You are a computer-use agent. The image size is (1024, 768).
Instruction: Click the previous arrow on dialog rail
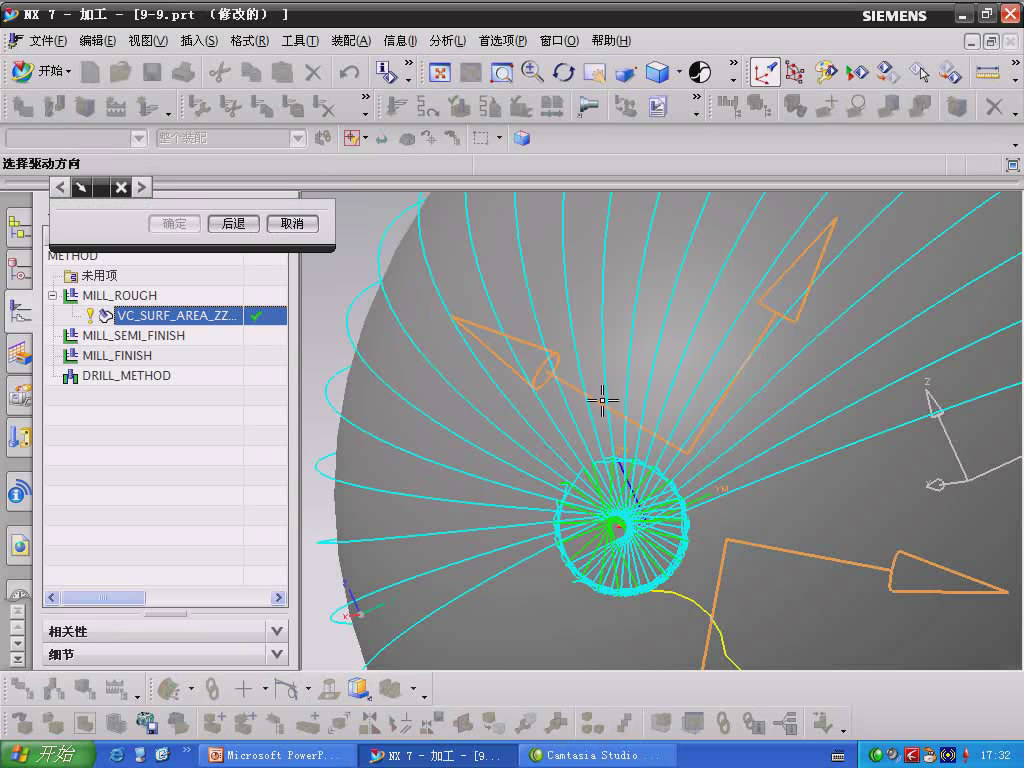pos(60,188)
